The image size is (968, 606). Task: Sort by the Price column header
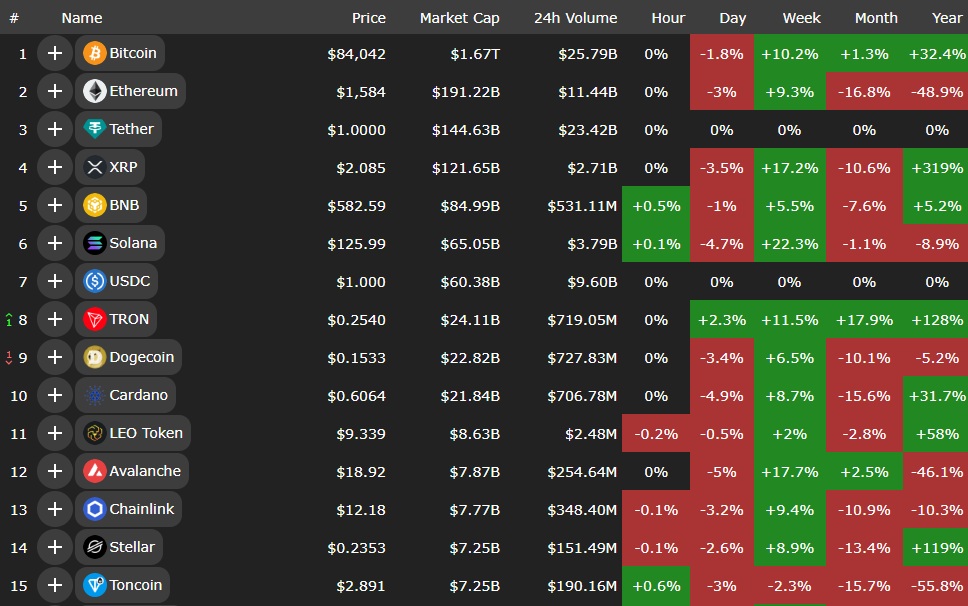[368, 18]
